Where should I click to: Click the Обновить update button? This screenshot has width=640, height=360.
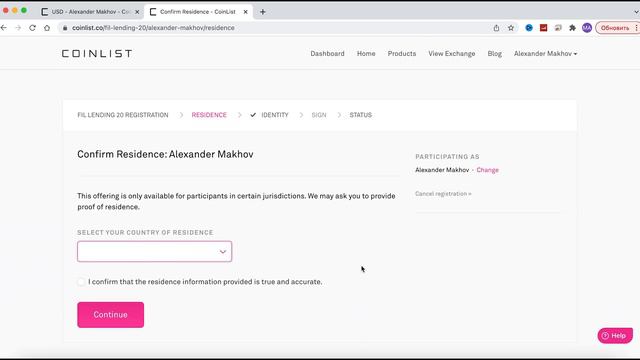point(615,28)
